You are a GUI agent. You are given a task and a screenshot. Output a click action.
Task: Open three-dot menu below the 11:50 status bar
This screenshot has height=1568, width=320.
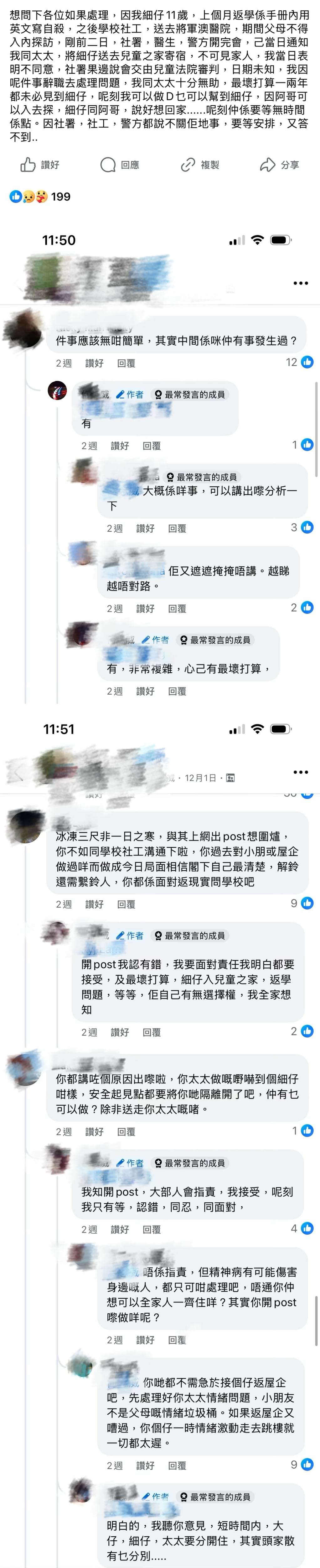[x=301, y=283]
